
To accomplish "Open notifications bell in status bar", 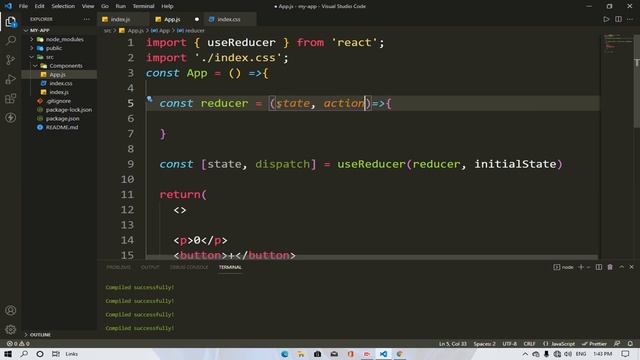I will (x=630, y=344).
